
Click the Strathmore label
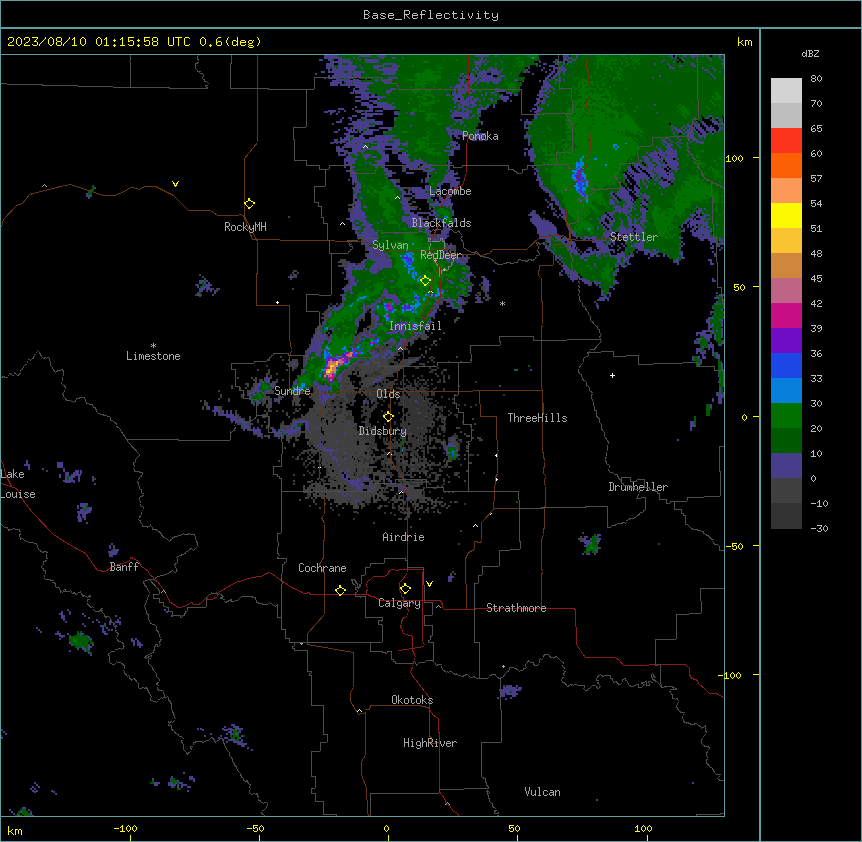(x=516, y=608)
